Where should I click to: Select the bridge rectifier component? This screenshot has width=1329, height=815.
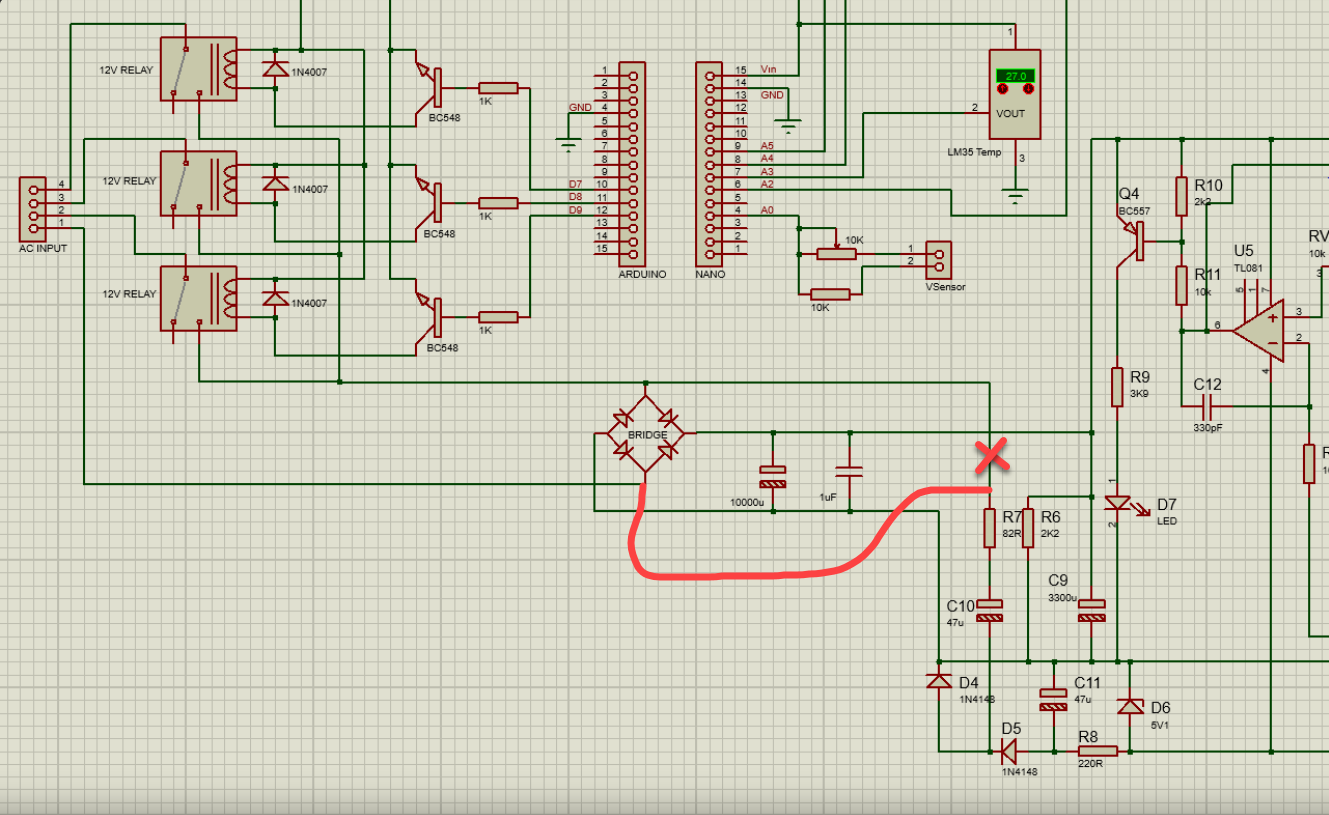[x=645, y=433]
